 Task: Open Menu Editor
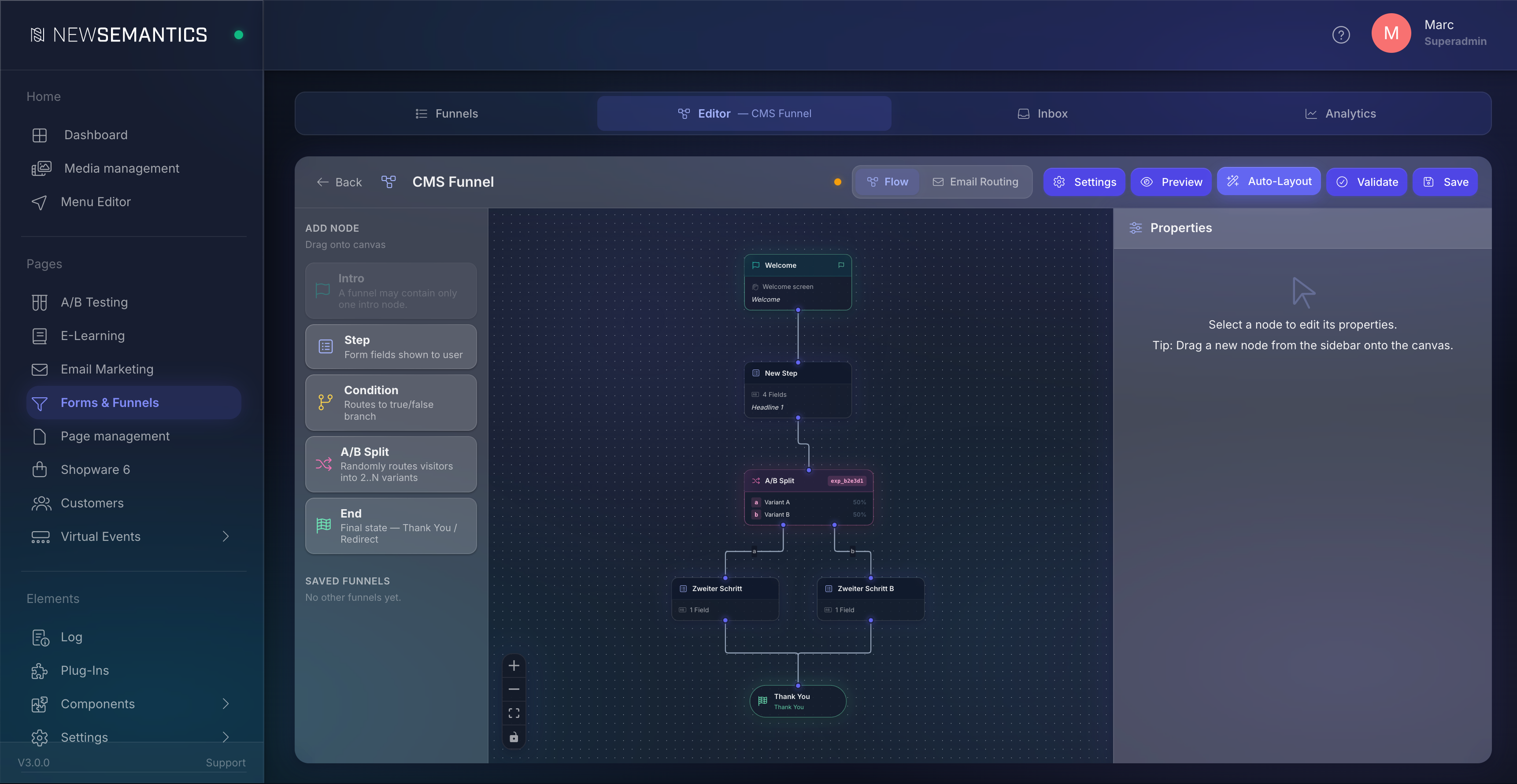[133, 202]
